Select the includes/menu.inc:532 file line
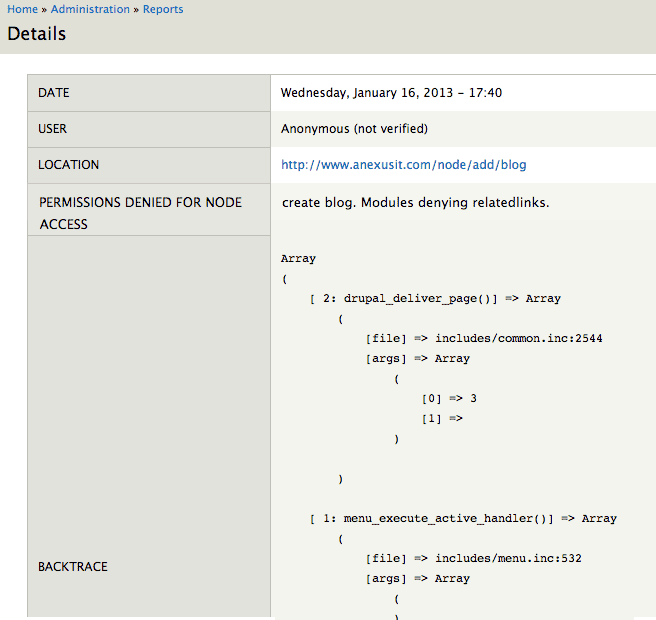 pos(474,559)
